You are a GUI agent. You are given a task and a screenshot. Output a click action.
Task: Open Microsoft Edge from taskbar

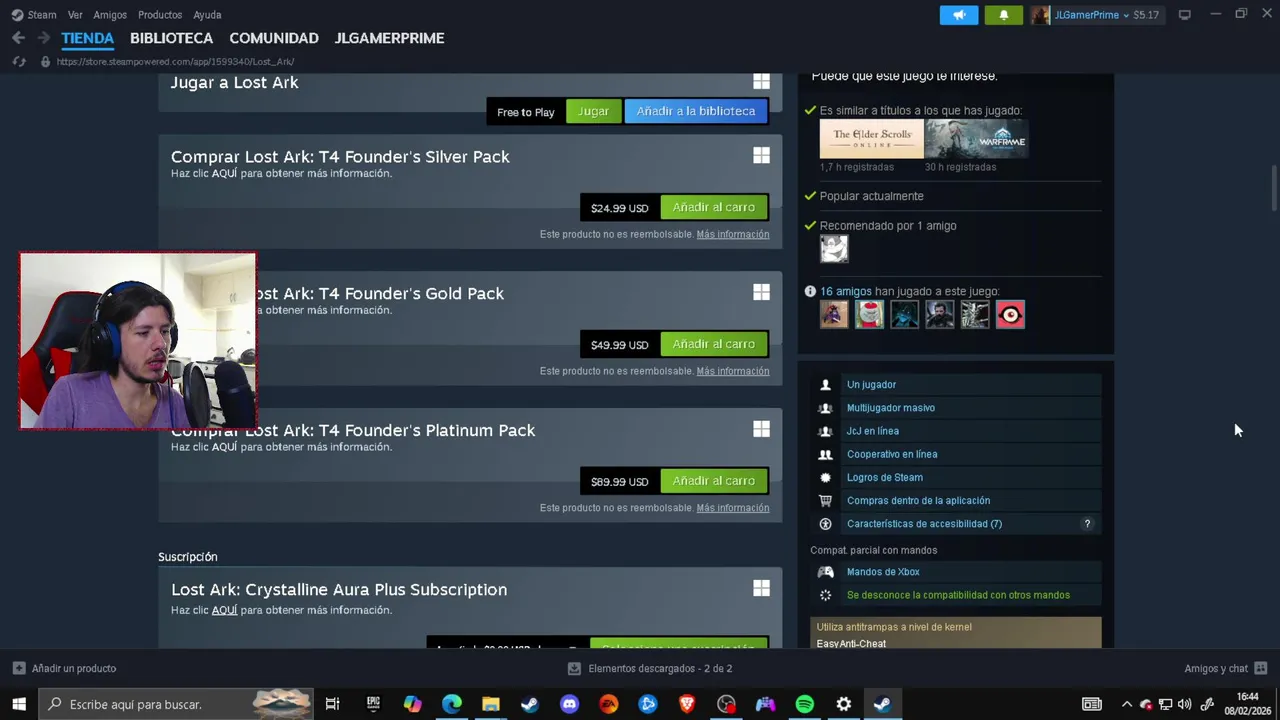coord(452,704)
